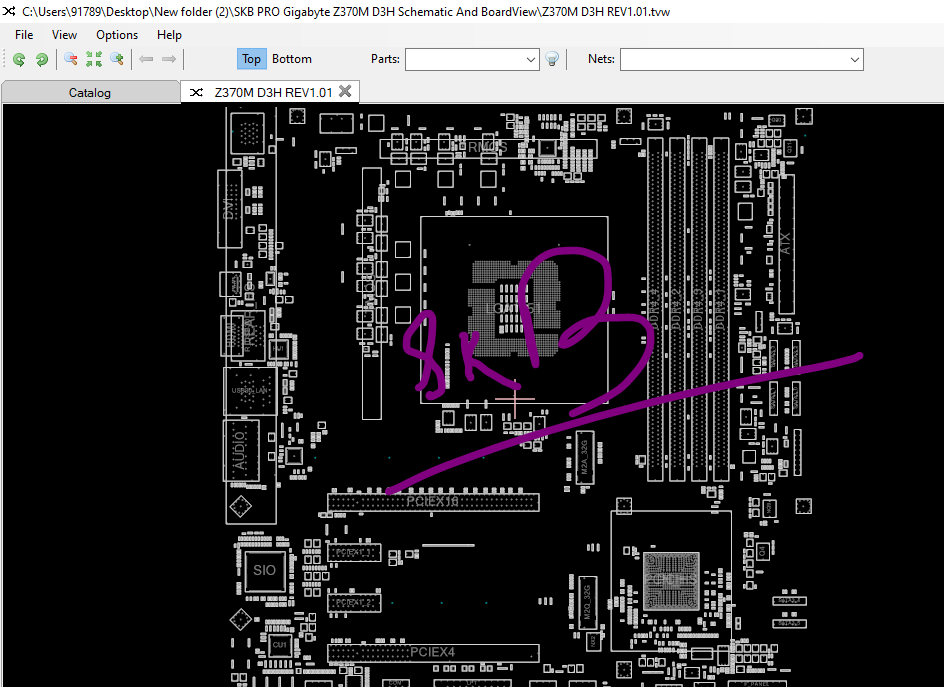The image size is (944, 687).
Task: Open the View menu
Action: (64, 35)
